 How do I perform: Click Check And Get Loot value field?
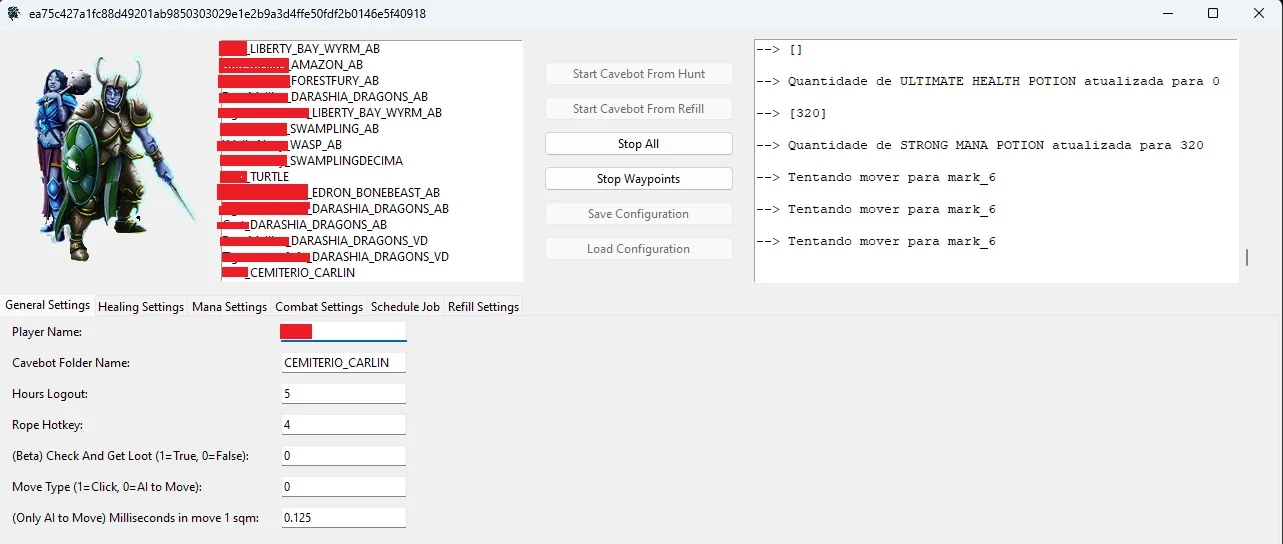pyautogui.click(x=344, y=456)
